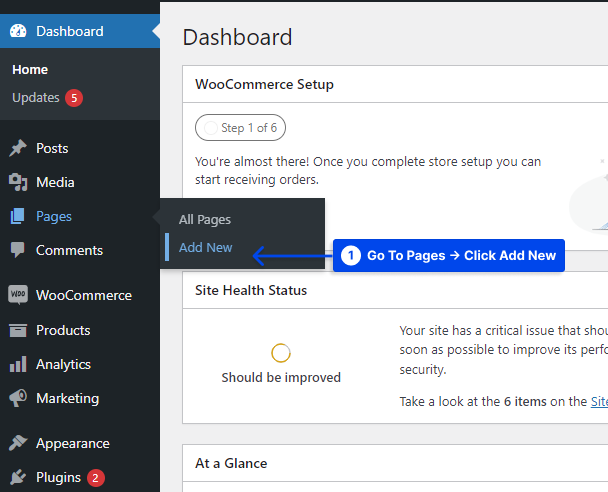
Task: Click the Products archive box icon
Action: (x=18, y=330)
